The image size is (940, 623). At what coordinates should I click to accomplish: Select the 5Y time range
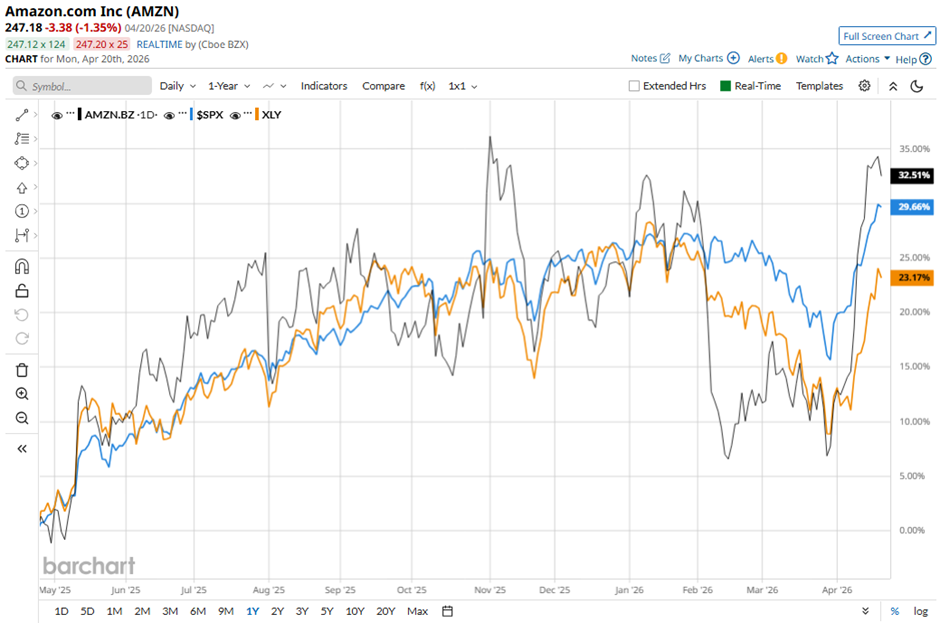point(327,611)
